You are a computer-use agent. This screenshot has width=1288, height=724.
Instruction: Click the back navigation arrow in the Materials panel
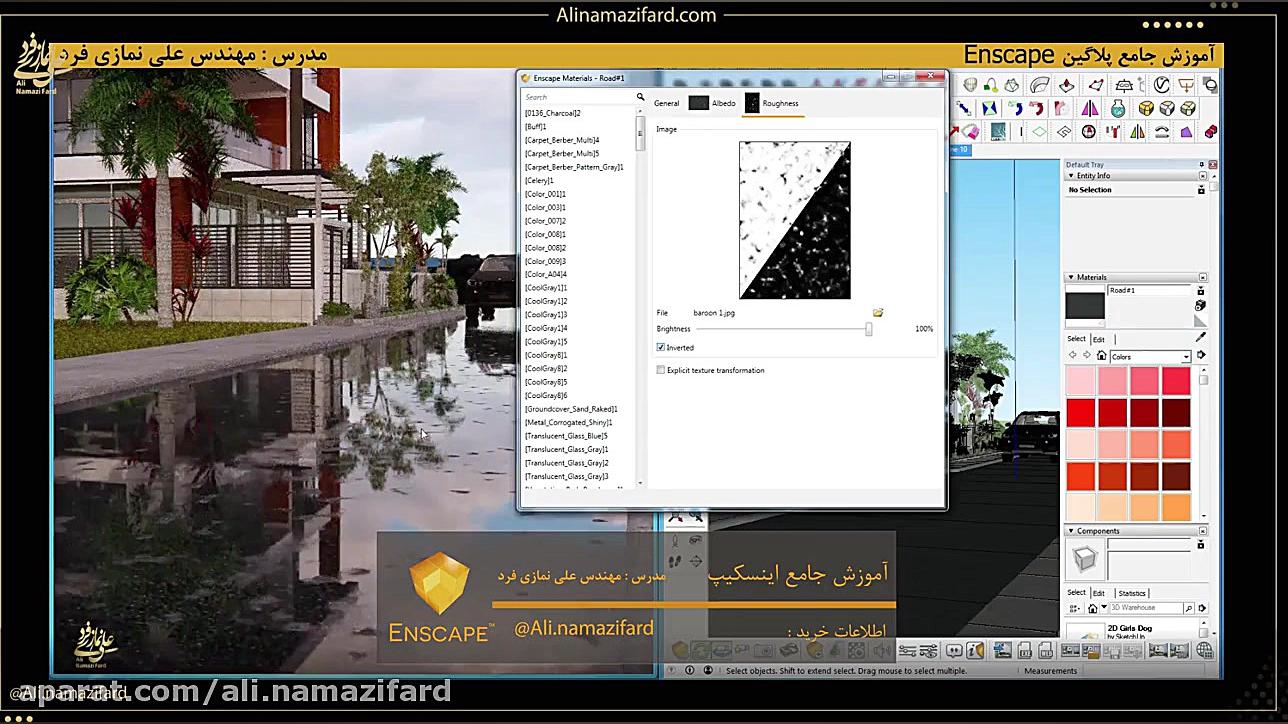coord(1072,354)
